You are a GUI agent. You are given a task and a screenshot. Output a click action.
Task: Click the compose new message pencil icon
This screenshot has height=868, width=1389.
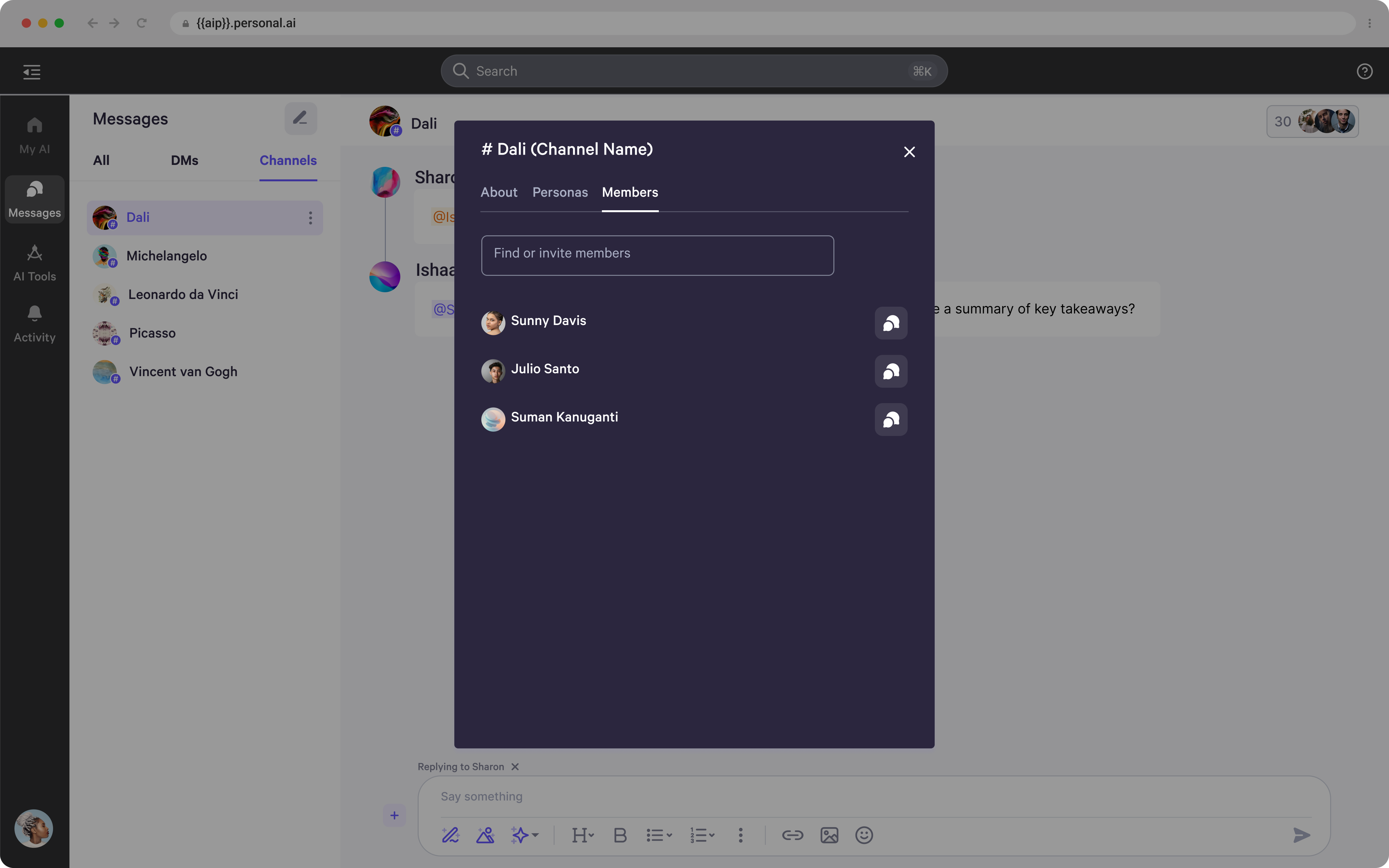tap(300, 119)
